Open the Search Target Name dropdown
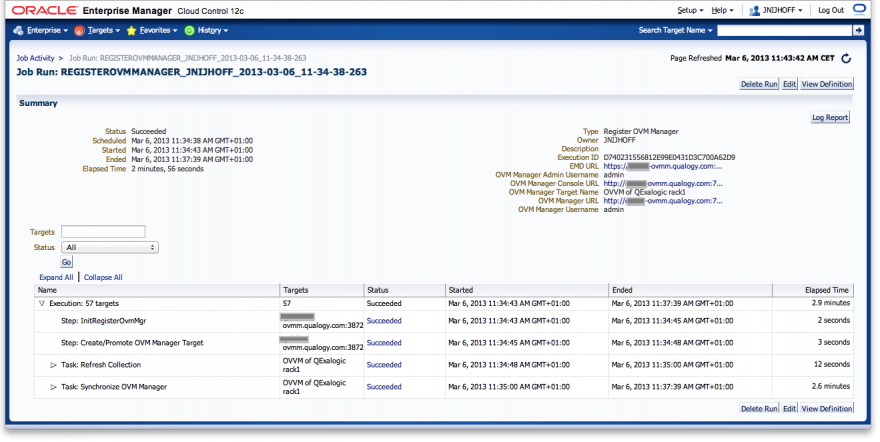 (675, 30)
